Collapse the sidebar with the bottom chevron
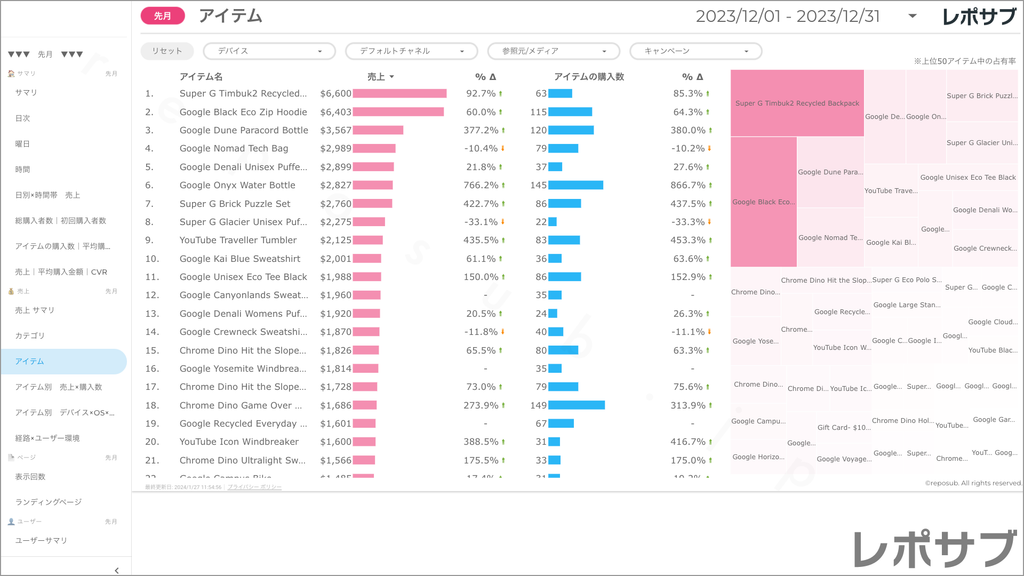 click(117, 570)
